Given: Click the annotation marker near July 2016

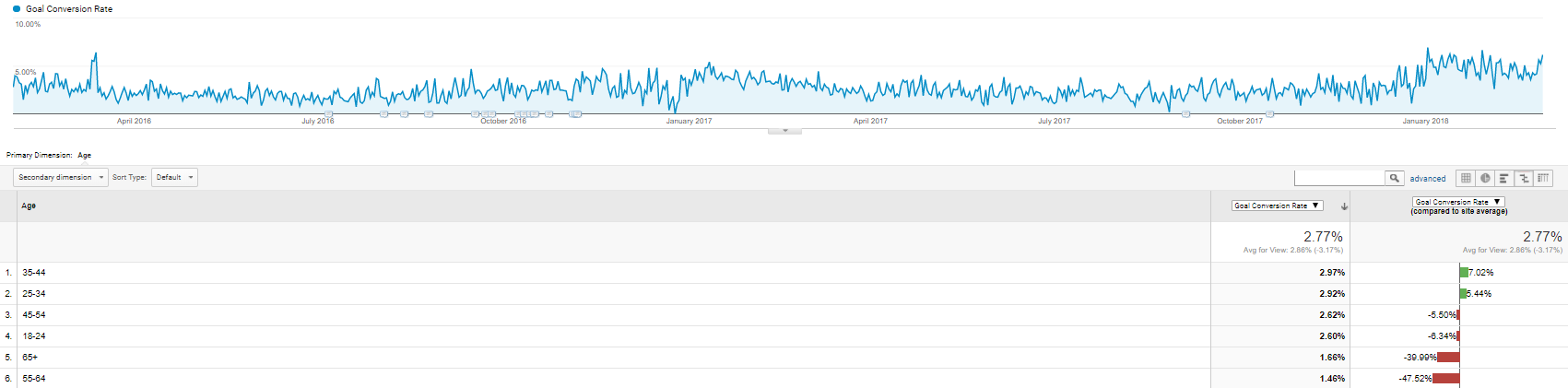Looking at the screenshot, I should coord(329,114).
